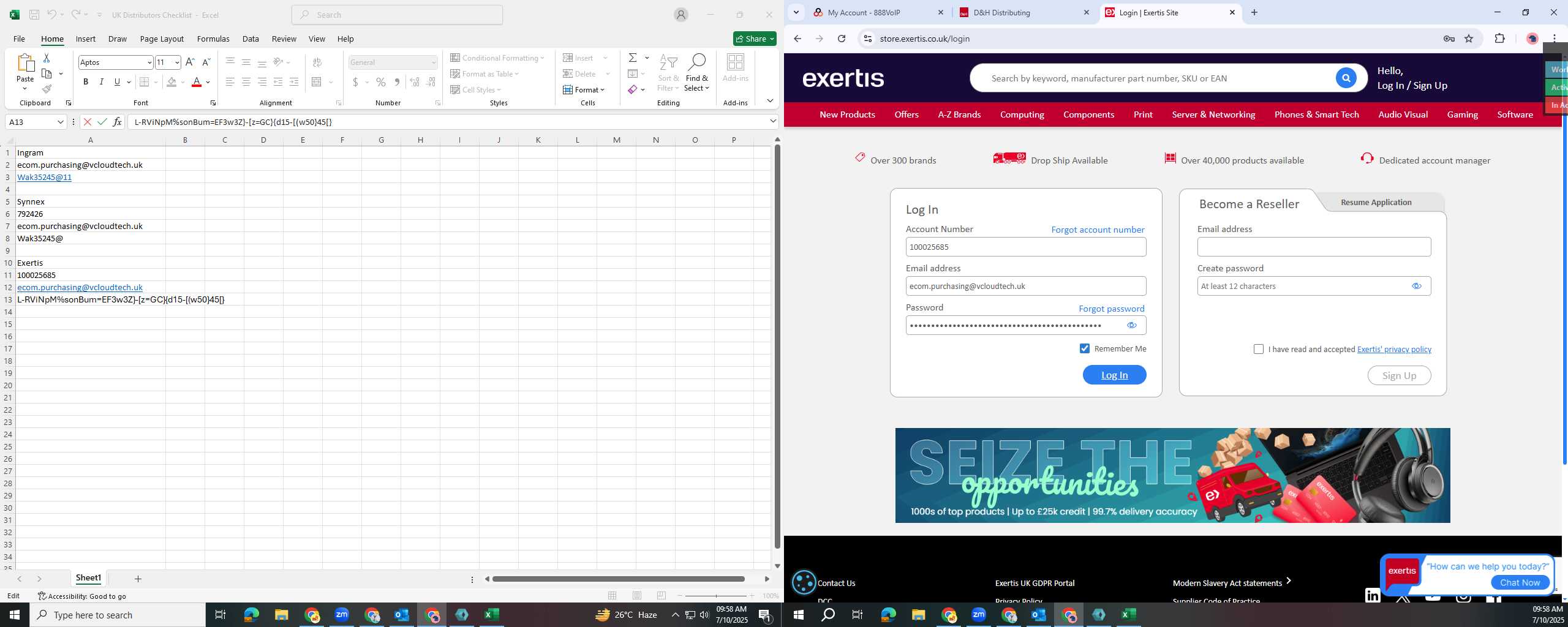Click the Font Color red A icon

(x=197, y=82)
